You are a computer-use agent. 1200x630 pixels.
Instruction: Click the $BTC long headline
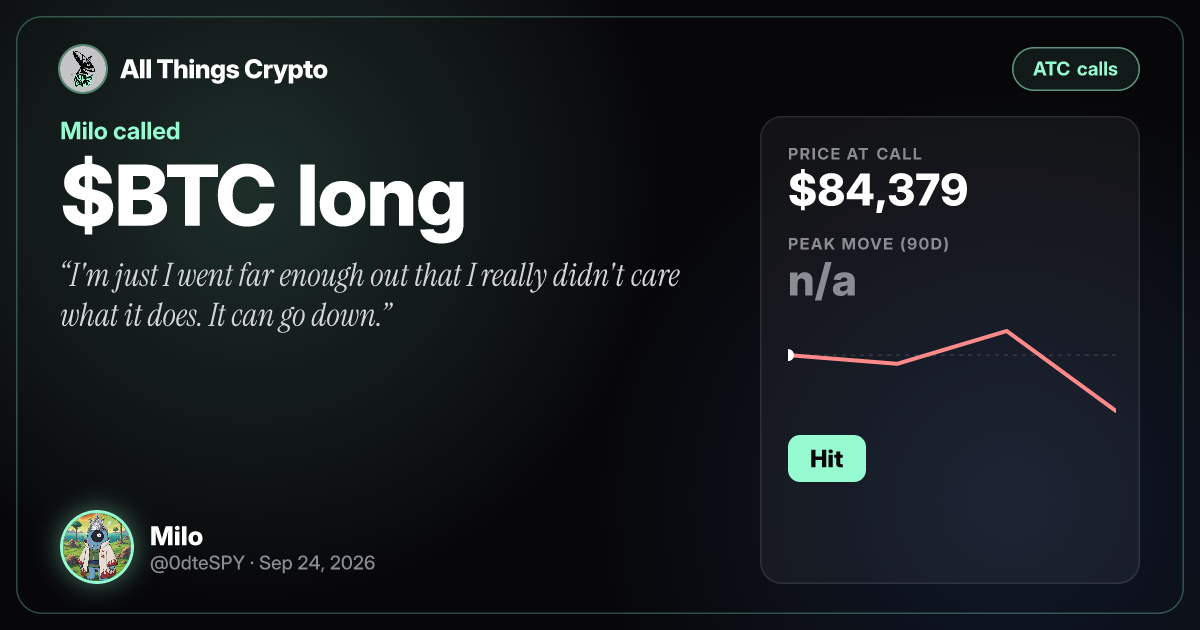(263, 197)
